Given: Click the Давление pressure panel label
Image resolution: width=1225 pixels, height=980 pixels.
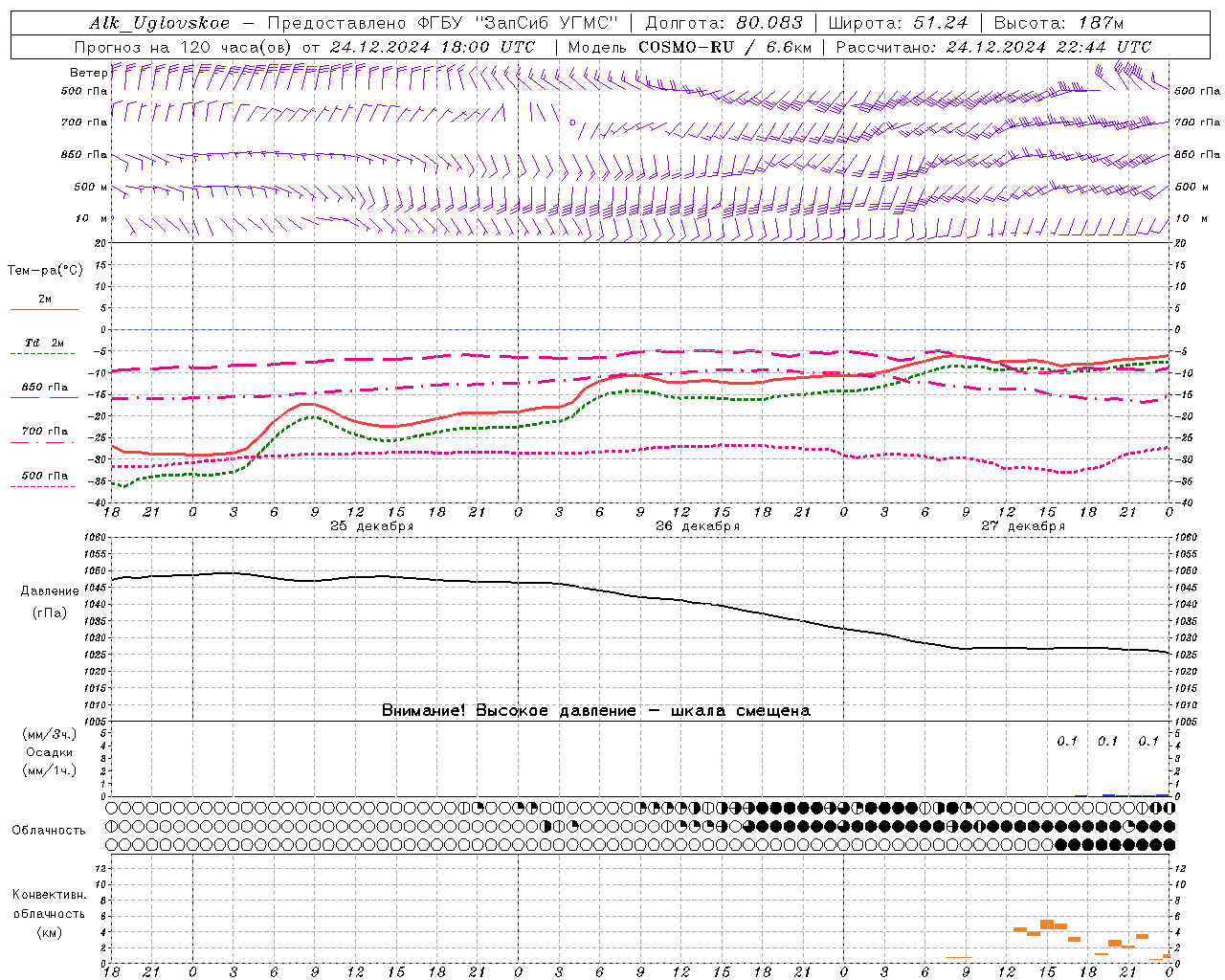Looking at the screenshot, I should (x=50, y=591).
